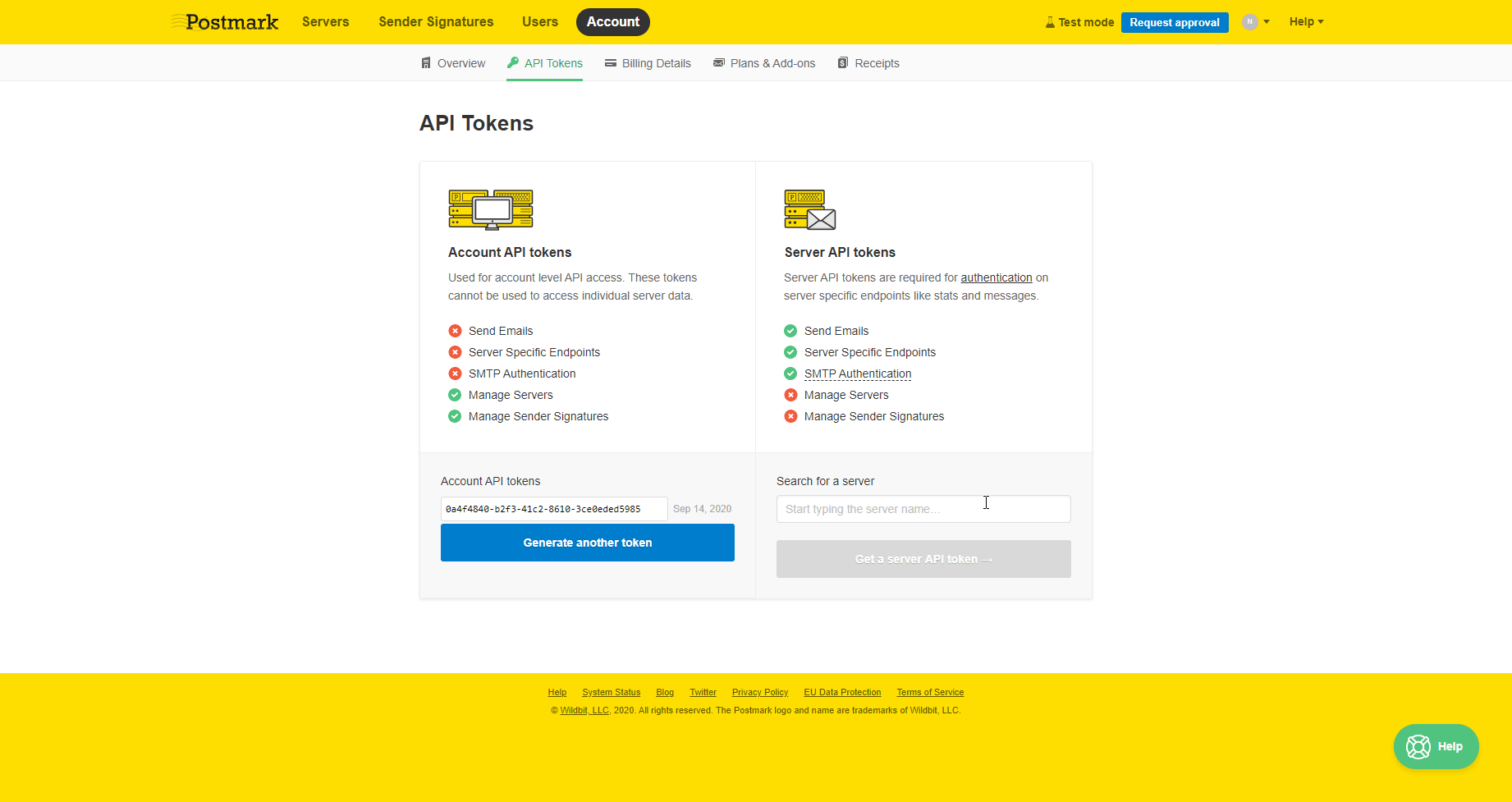
Task: Click the Billing Details card icon
Action: 611,63
